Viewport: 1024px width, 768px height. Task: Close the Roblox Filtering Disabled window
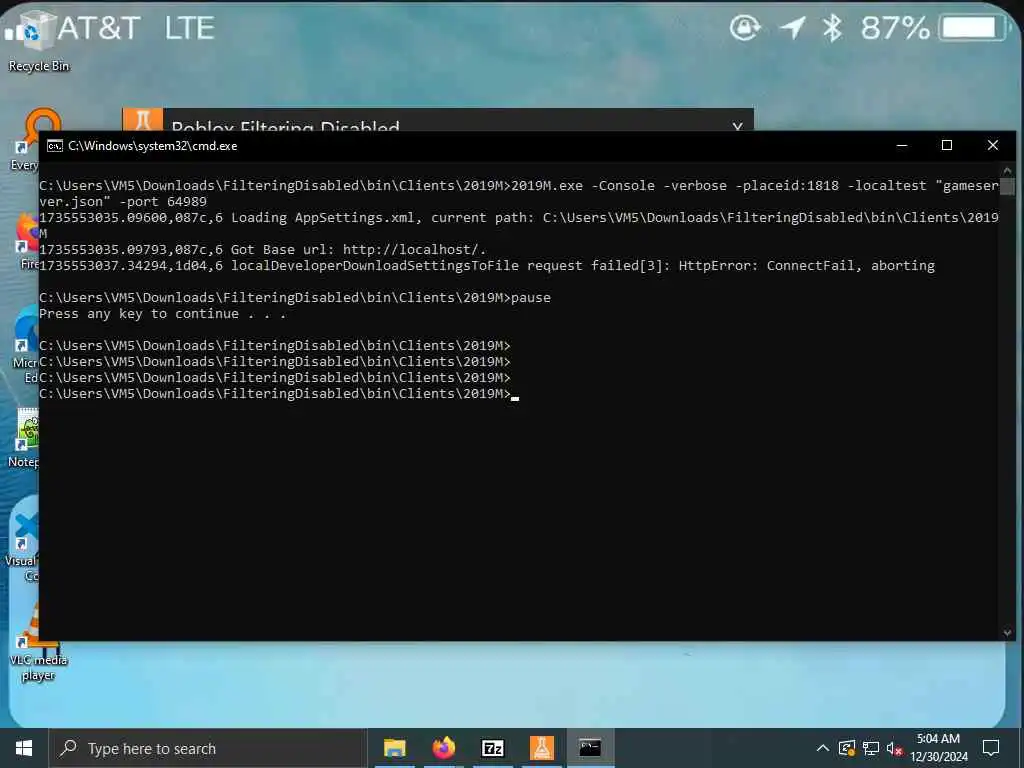tap(737, 125)
